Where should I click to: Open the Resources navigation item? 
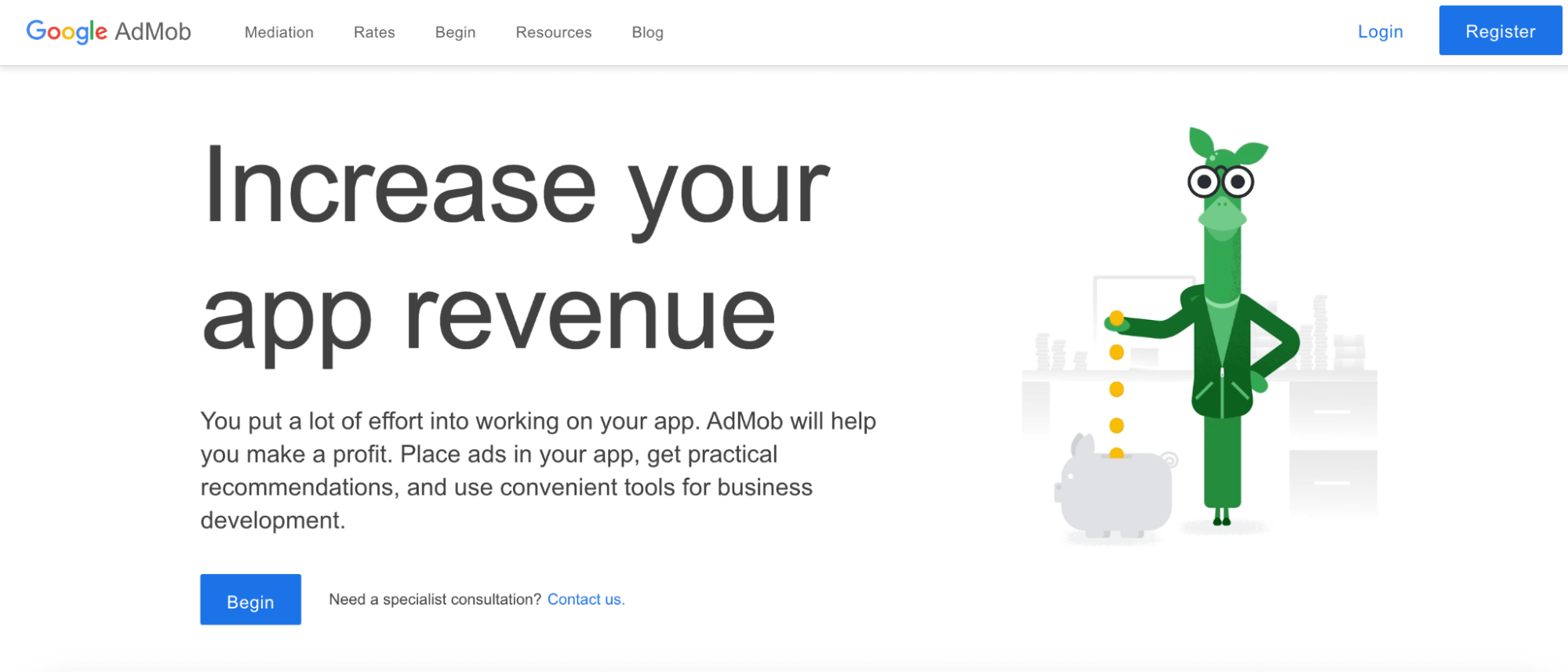pos(553,32)
